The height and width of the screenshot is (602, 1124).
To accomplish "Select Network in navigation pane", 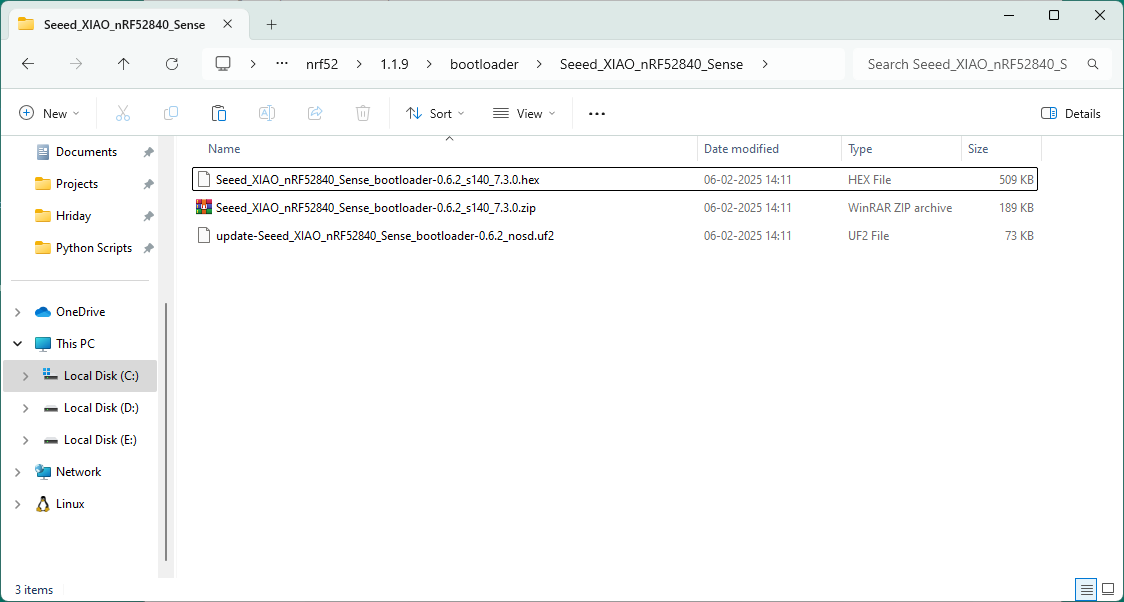I will click(78, 472).
